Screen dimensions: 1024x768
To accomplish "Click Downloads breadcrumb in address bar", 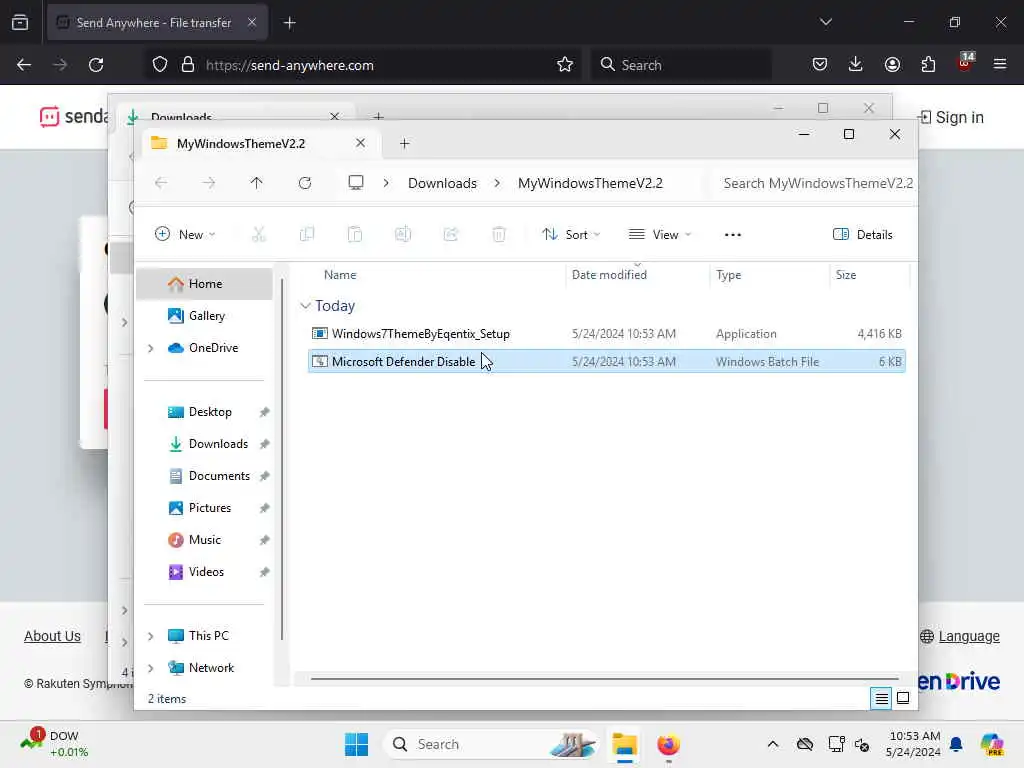I will 442,184.
